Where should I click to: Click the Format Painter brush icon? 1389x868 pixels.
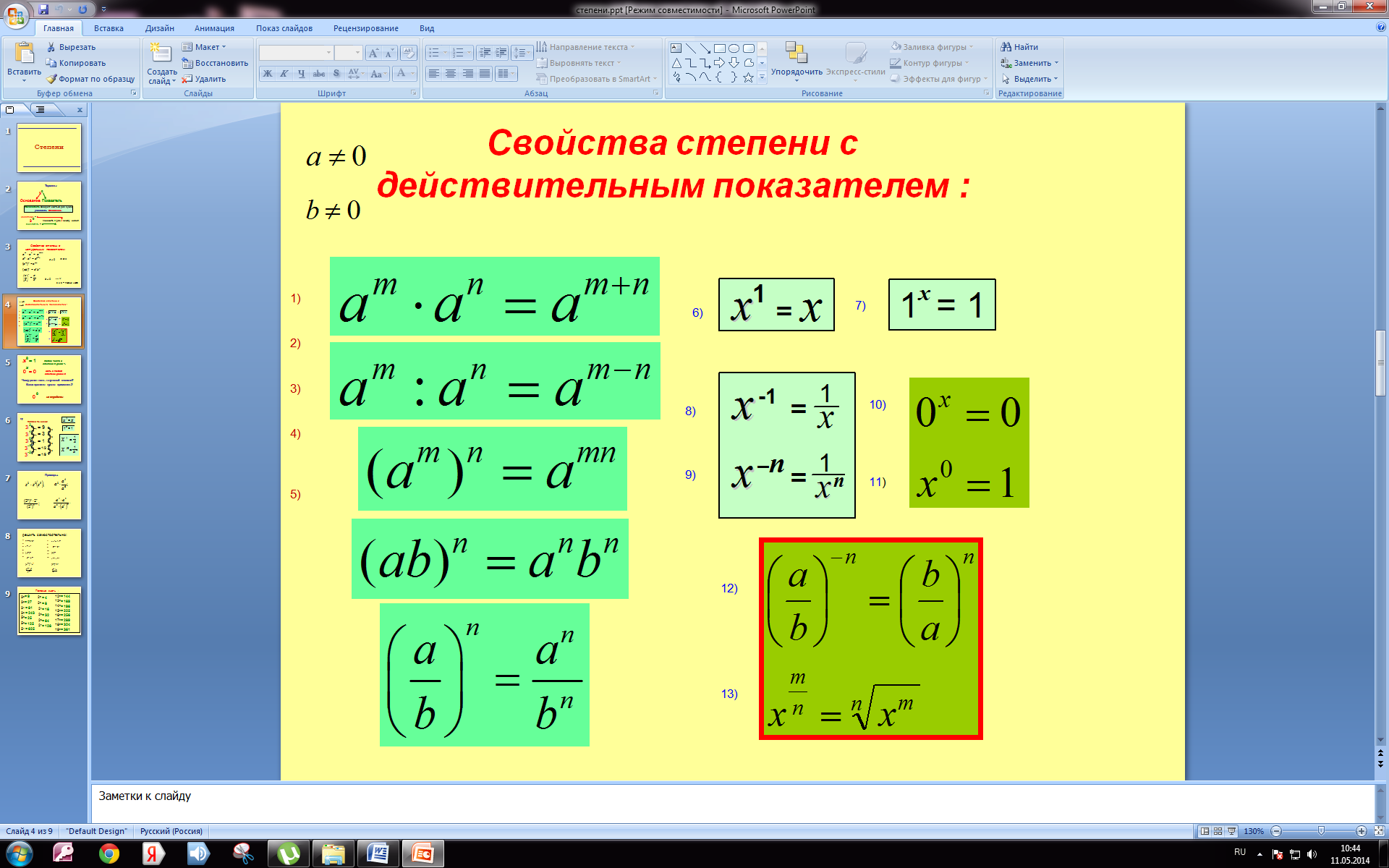[x=51, y=79]
